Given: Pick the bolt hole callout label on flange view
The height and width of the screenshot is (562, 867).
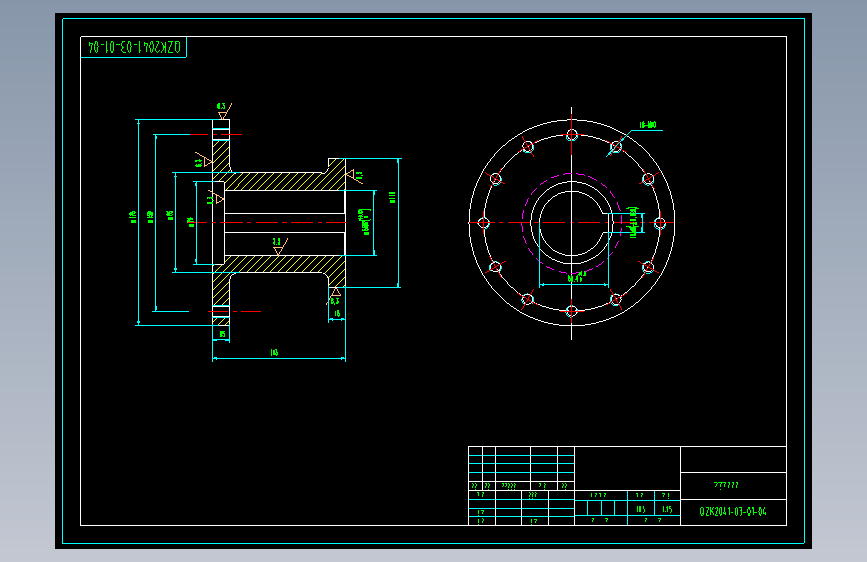Looking at the screenshot, I should click(x=647, y=125).
